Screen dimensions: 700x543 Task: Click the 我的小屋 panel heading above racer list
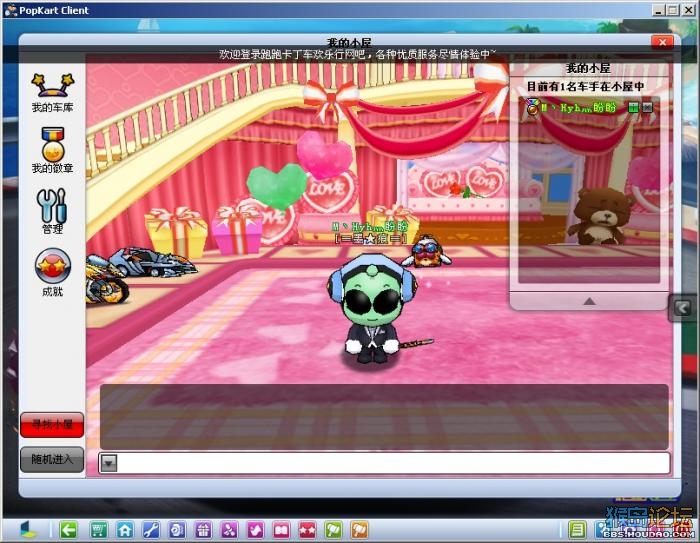588,68
